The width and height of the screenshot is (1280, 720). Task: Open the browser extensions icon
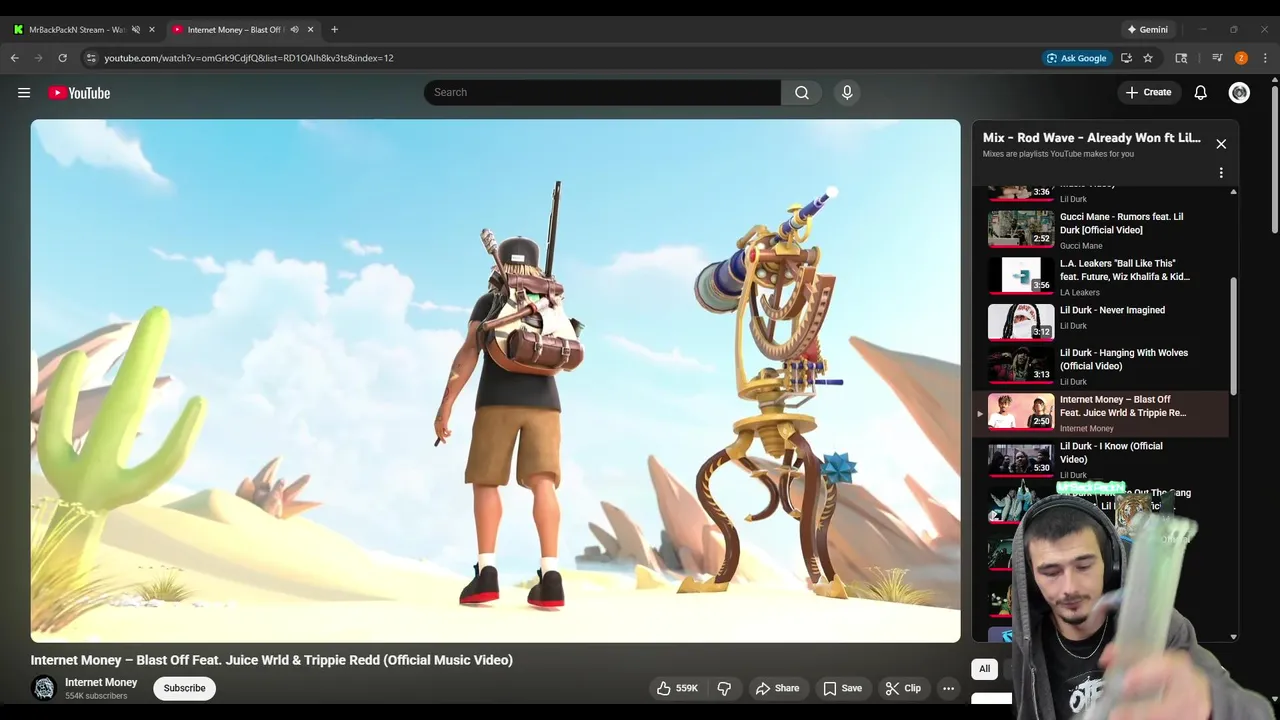1181,58
